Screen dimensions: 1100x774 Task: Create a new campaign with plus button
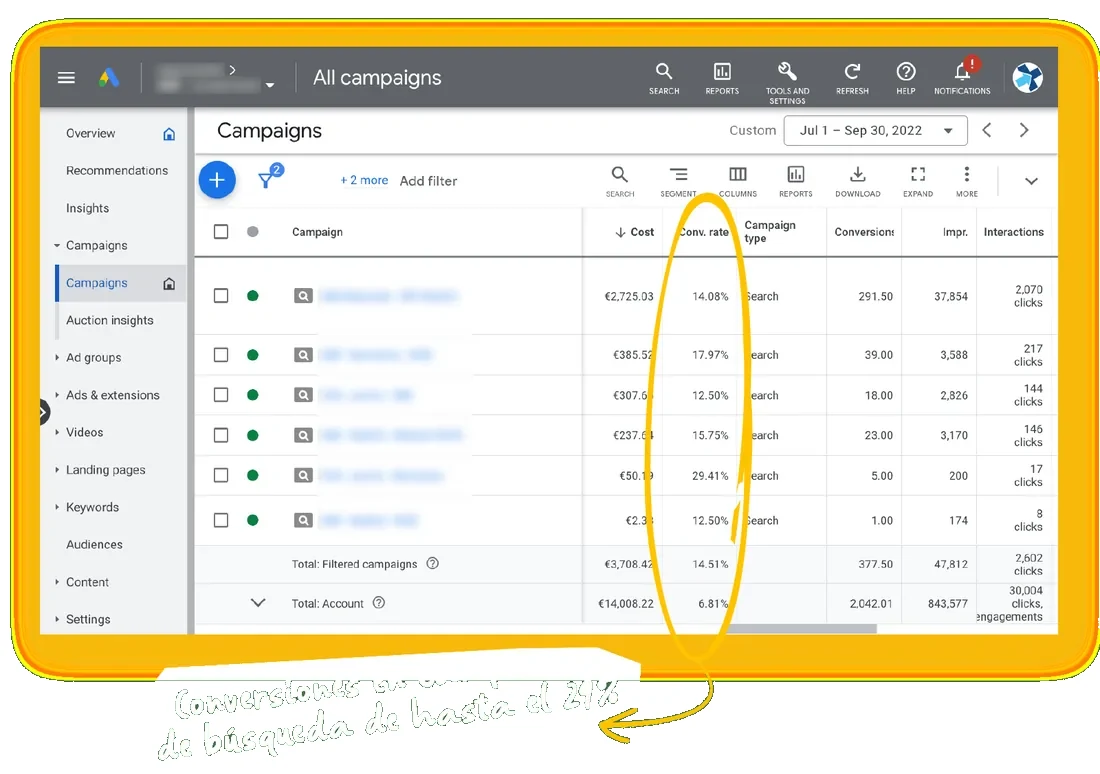217,180
